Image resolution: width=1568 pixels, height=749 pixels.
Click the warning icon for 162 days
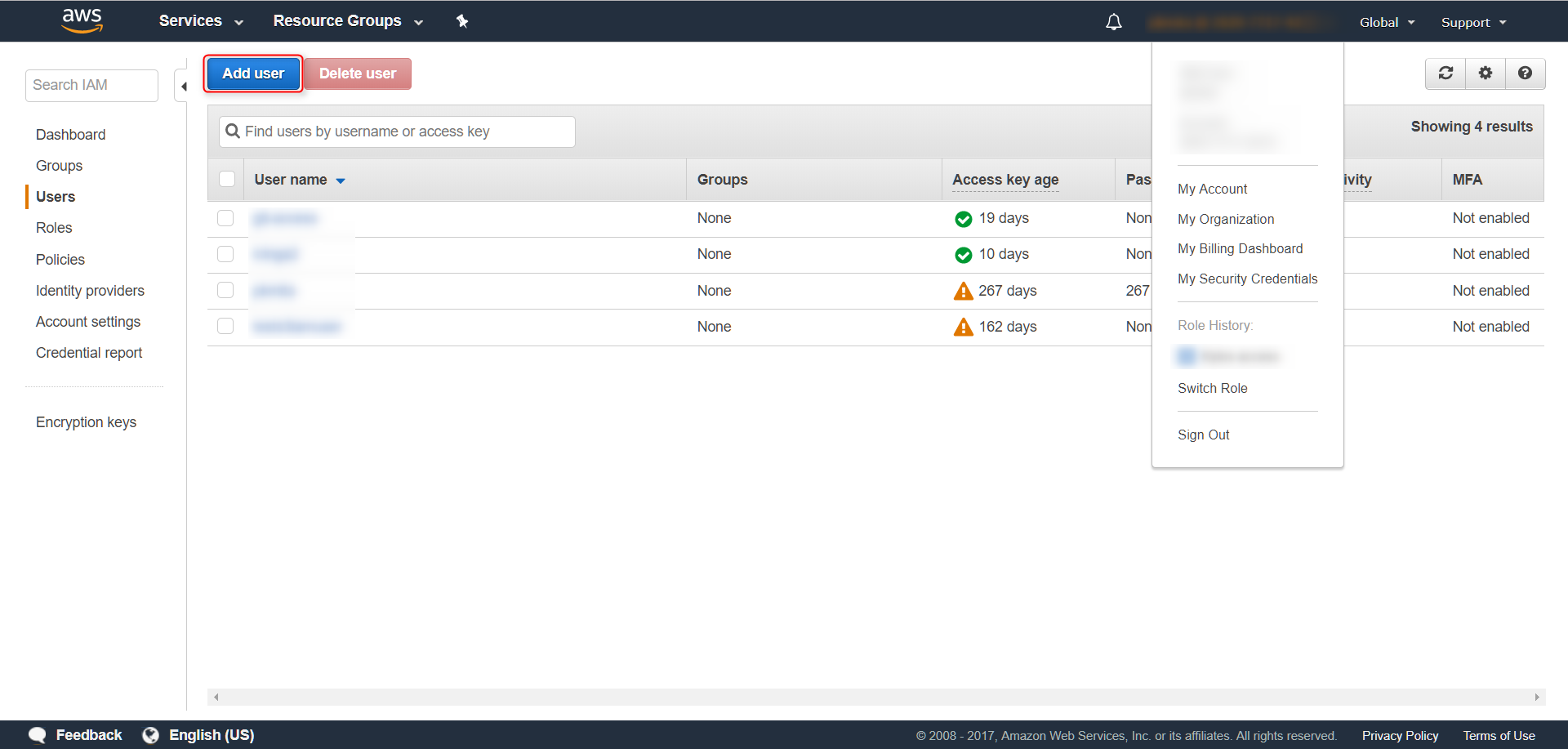click(x=964, y=327)
